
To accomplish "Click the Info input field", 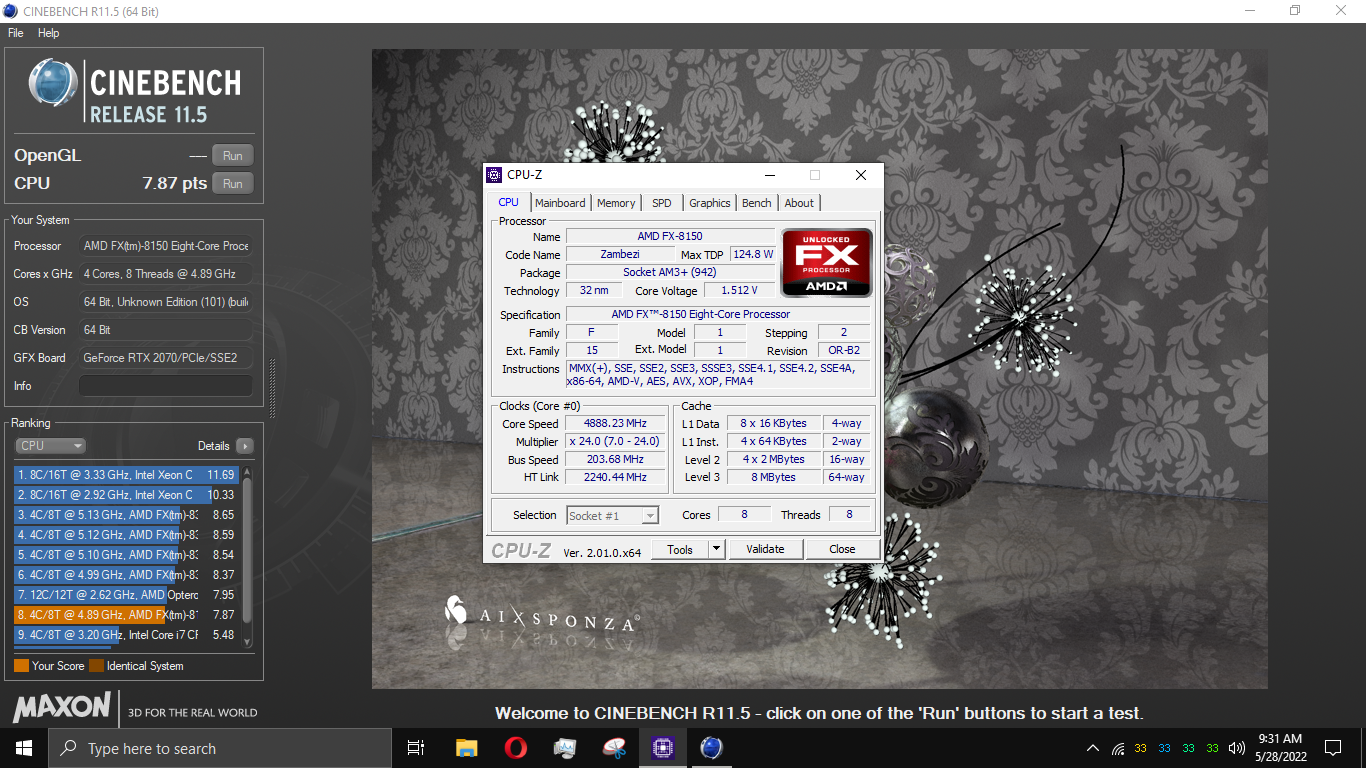I will coord(166,386).
